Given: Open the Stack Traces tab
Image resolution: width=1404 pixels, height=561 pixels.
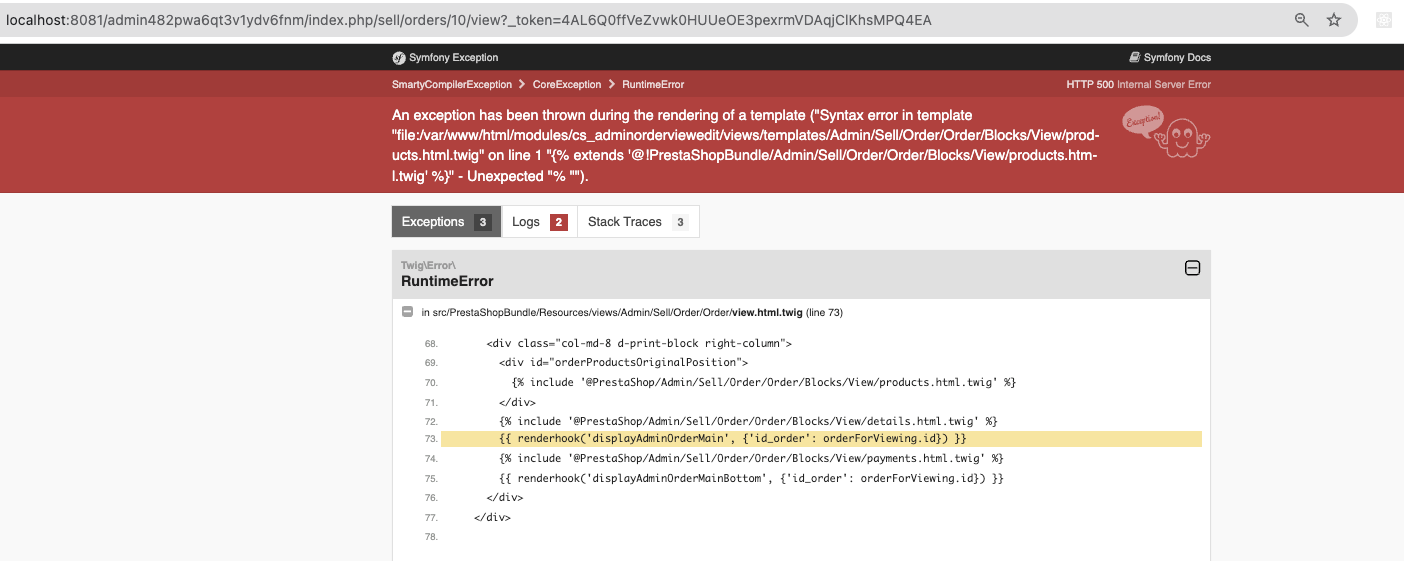Looking at the screenshot, I should coord(638,222).
